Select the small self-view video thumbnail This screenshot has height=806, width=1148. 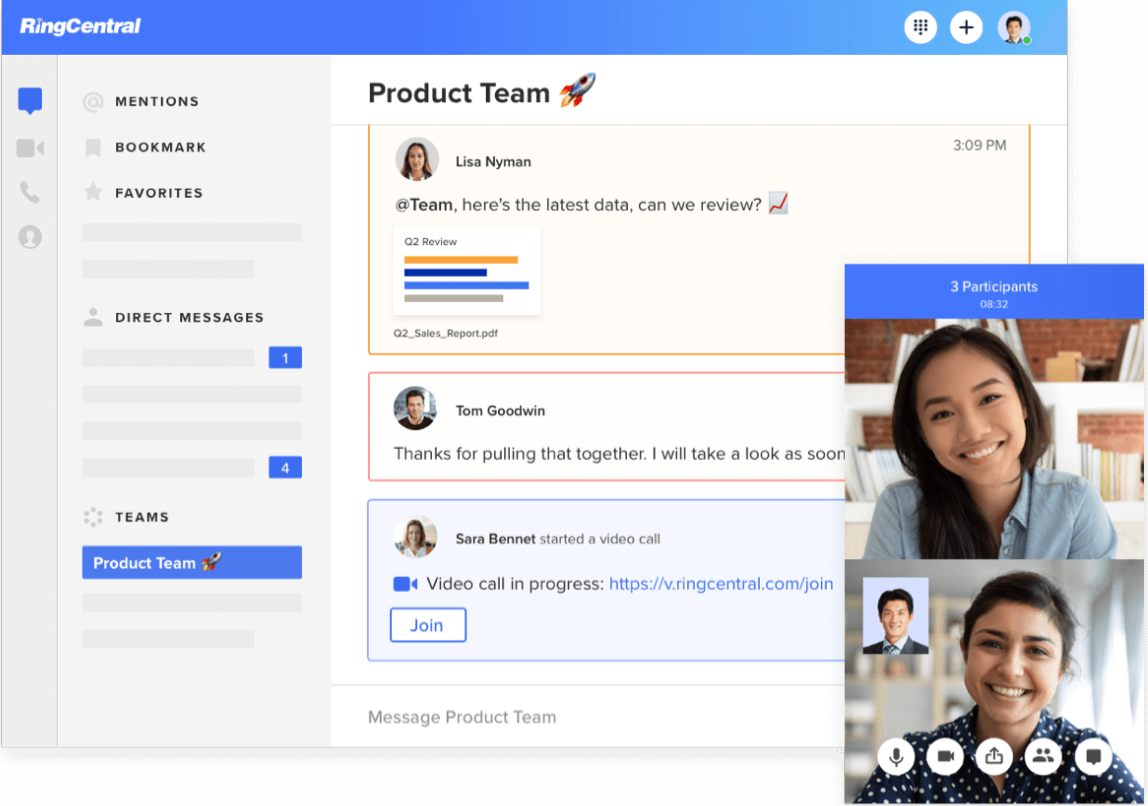(x=895, y=616)
